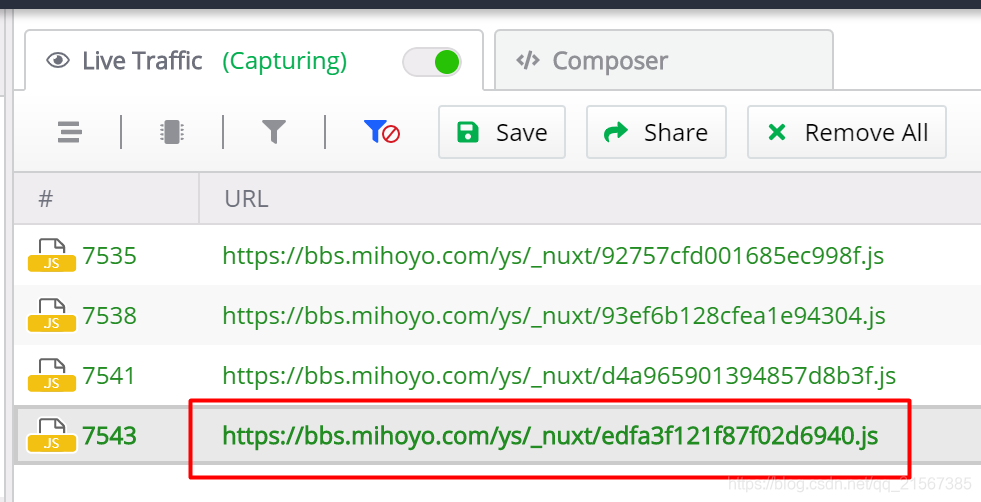Switch to the Live Traffic tab

pyautogui.click(x=253, y=60)
